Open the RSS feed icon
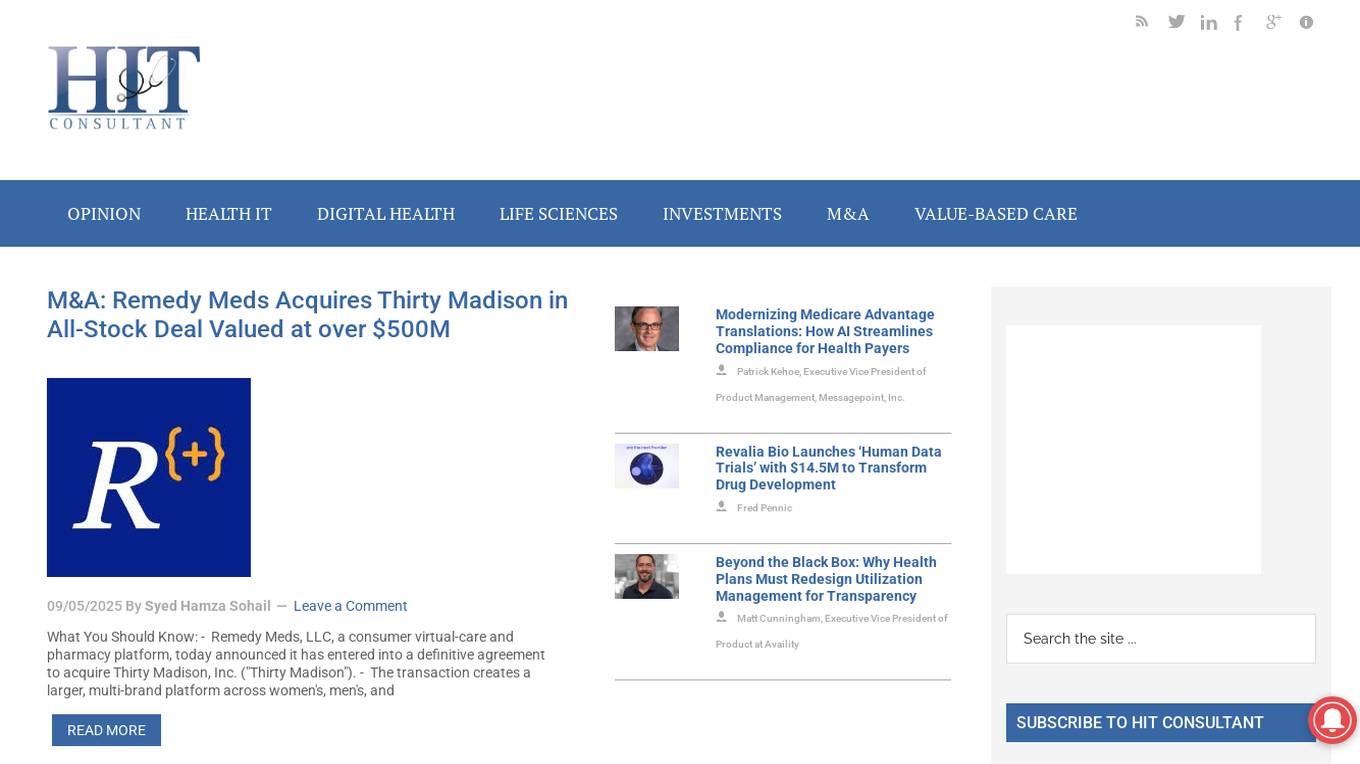The height and width of the screenshot is (764, 1360). pos(1142,21)
